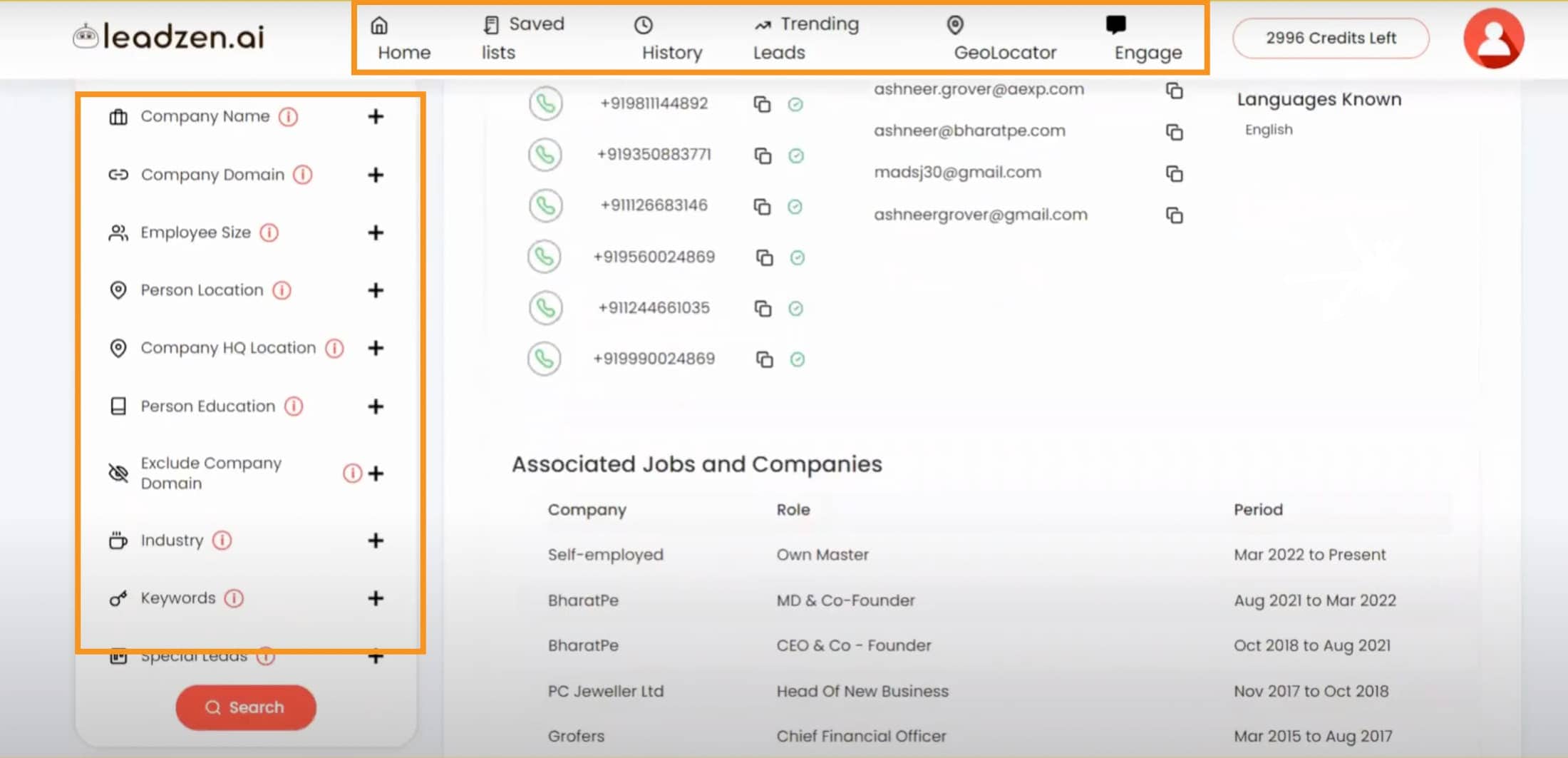Open the Engage tab

[x=1146, y=39]
